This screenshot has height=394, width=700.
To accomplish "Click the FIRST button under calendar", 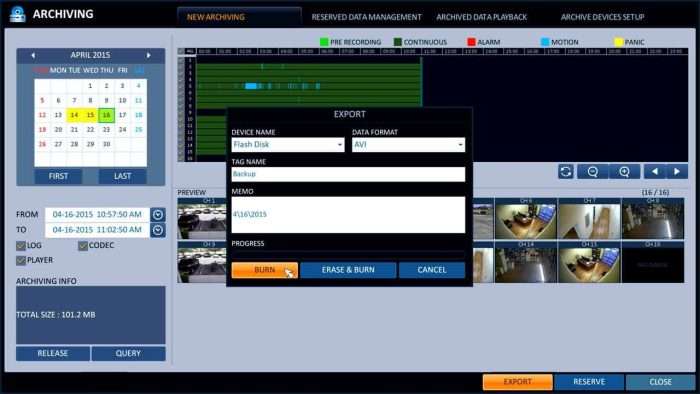I will click(58, 176).
